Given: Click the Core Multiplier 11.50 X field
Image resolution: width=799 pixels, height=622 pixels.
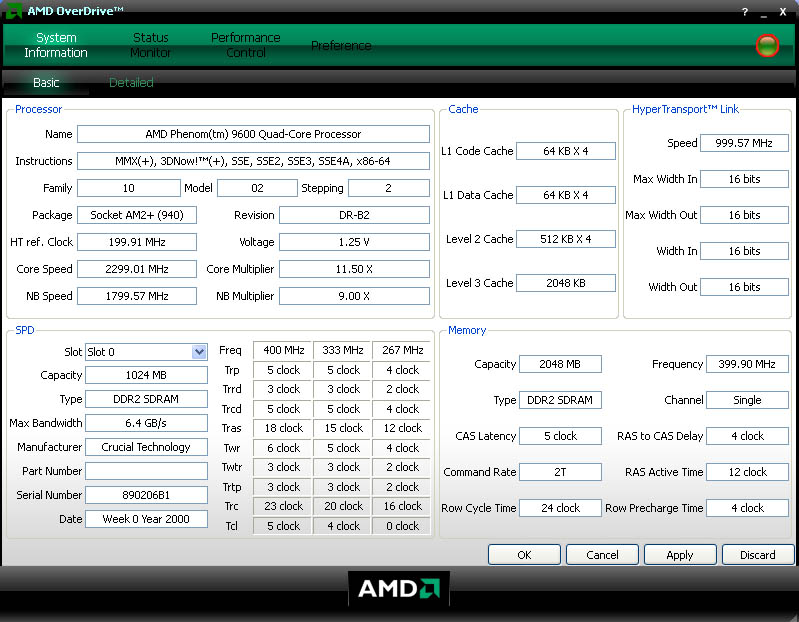Looking at the screenshot, I should point(354,269).
